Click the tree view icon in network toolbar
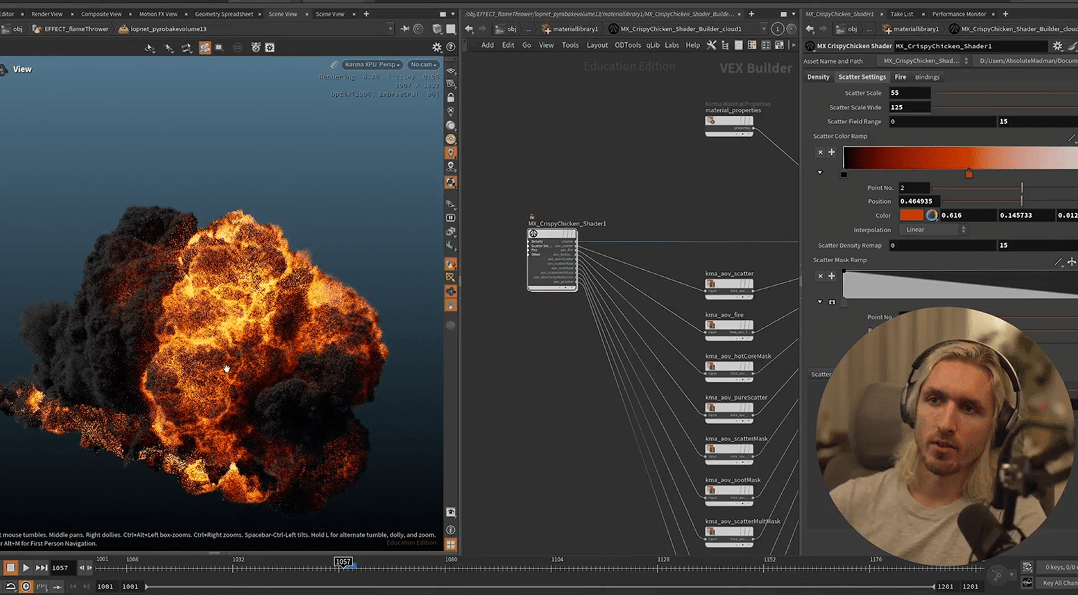Screen dimensions: 1078x595 [x=725, y=45]
